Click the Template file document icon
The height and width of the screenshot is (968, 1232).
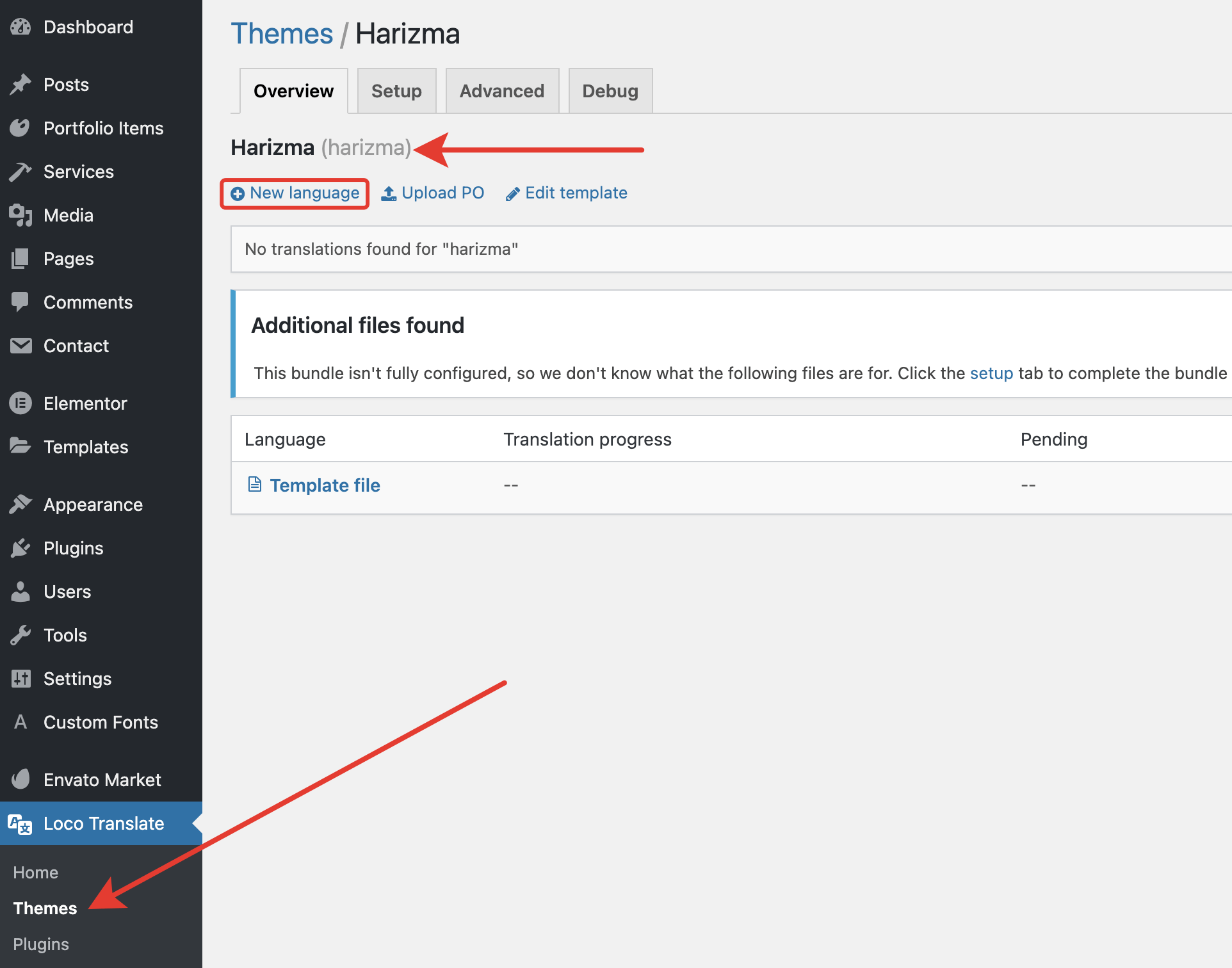255,485
